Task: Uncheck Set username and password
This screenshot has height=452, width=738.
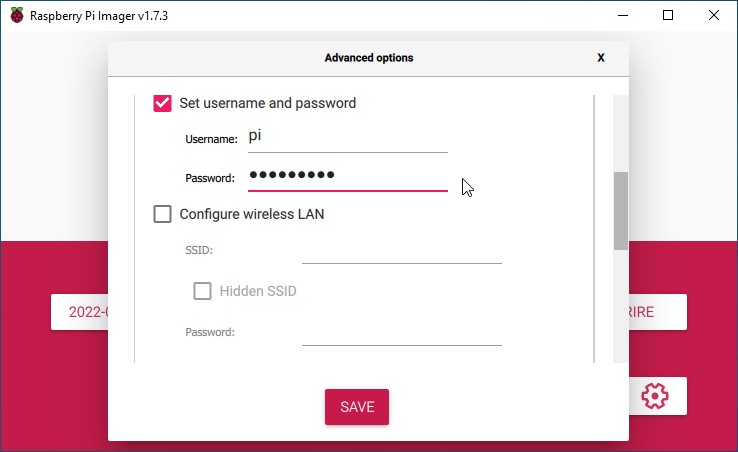Action: 162,103
